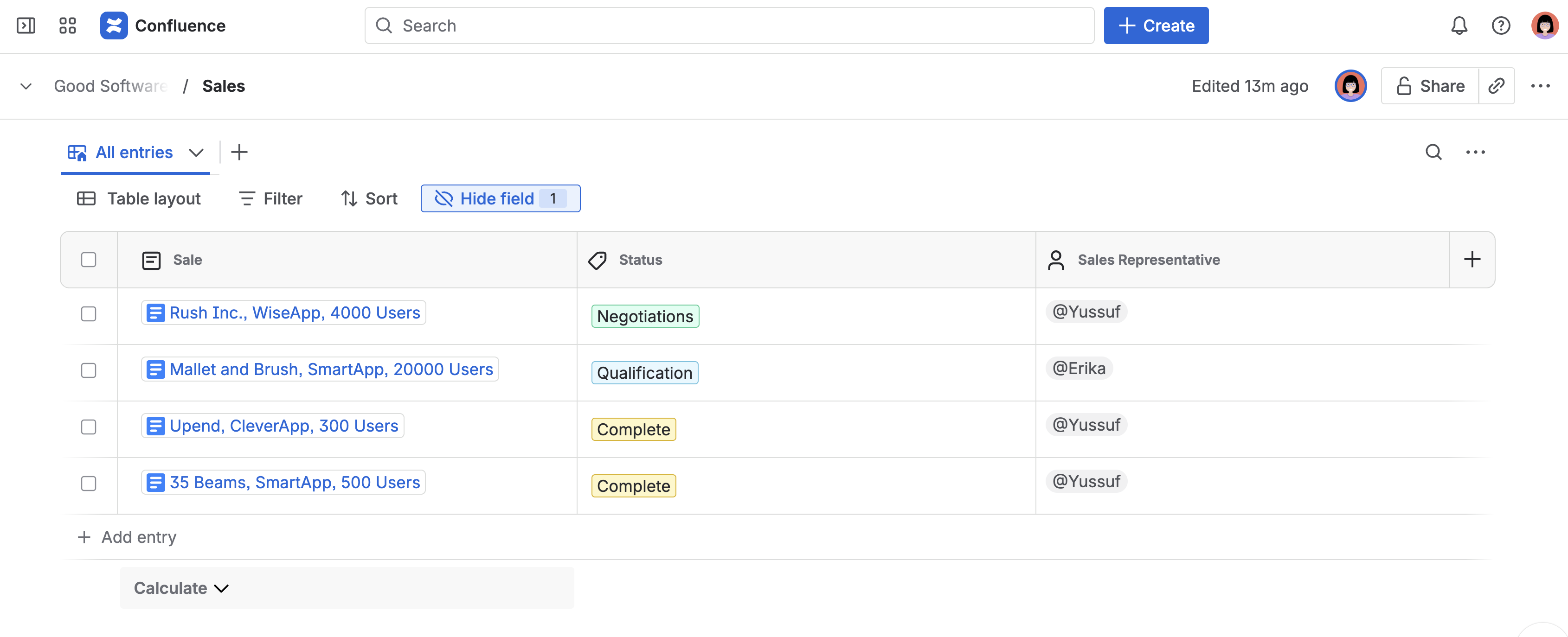Viewport: 1568px width, 637px height.
Task: Collapse the sidebar panel icon
Action: 26,25
